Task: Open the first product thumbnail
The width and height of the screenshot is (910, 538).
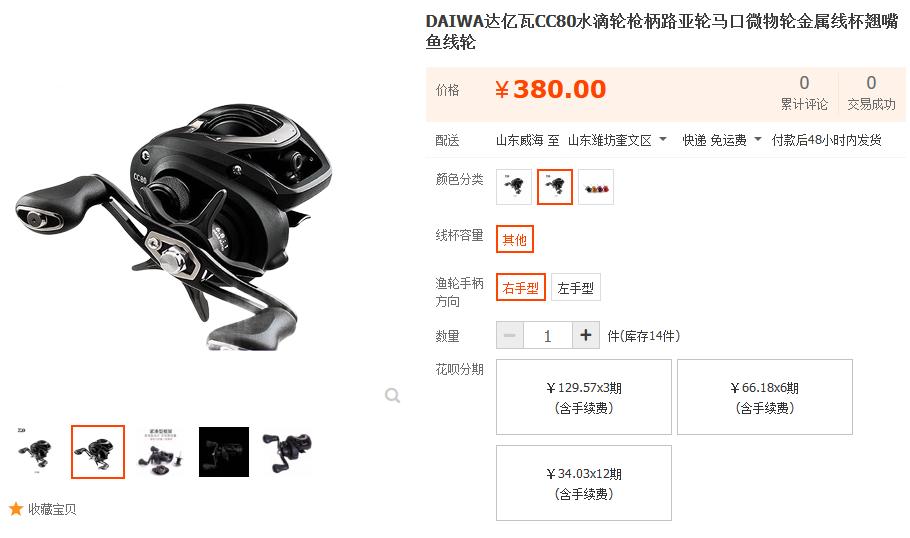Action: [35, 452]
